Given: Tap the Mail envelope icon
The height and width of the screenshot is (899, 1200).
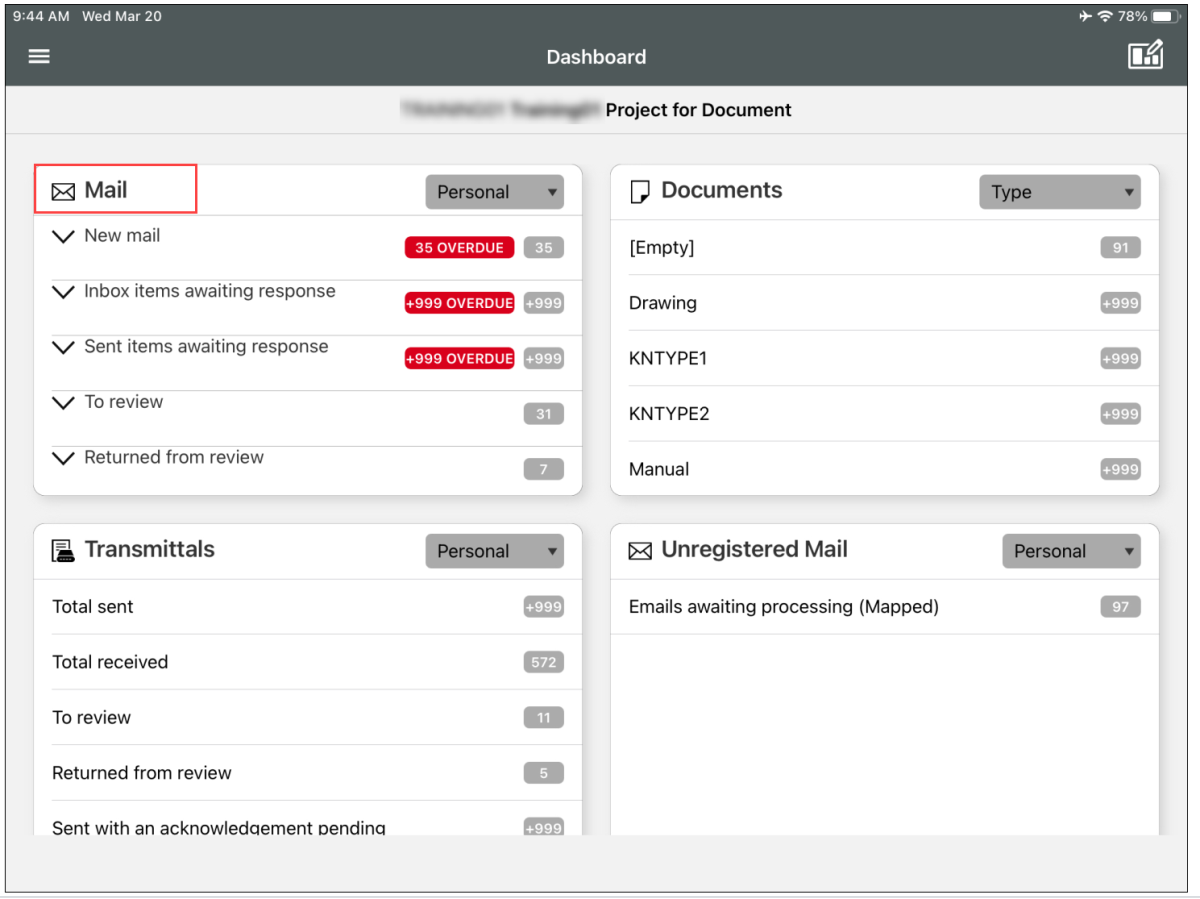Looking at the screenshot, I should [63, 191].
